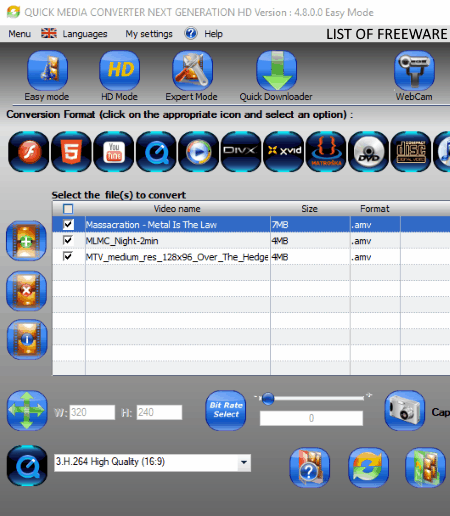450x516 pixels.
Task: Open LIST OF FREEWARE link
Action: pos(387,34)
